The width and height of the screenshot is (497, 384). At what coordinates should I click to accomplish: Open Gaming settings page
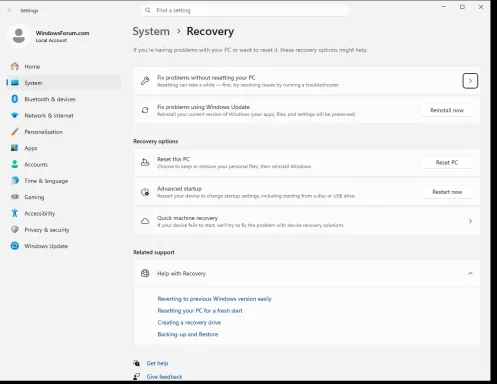63,197
